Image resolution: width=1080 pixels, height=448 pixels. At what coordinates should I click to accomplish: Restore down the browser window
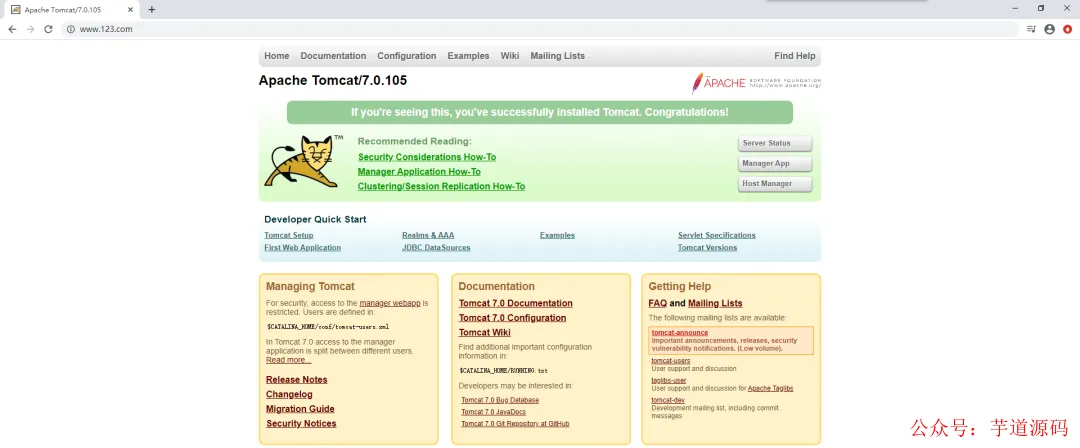click(1041, 8)
